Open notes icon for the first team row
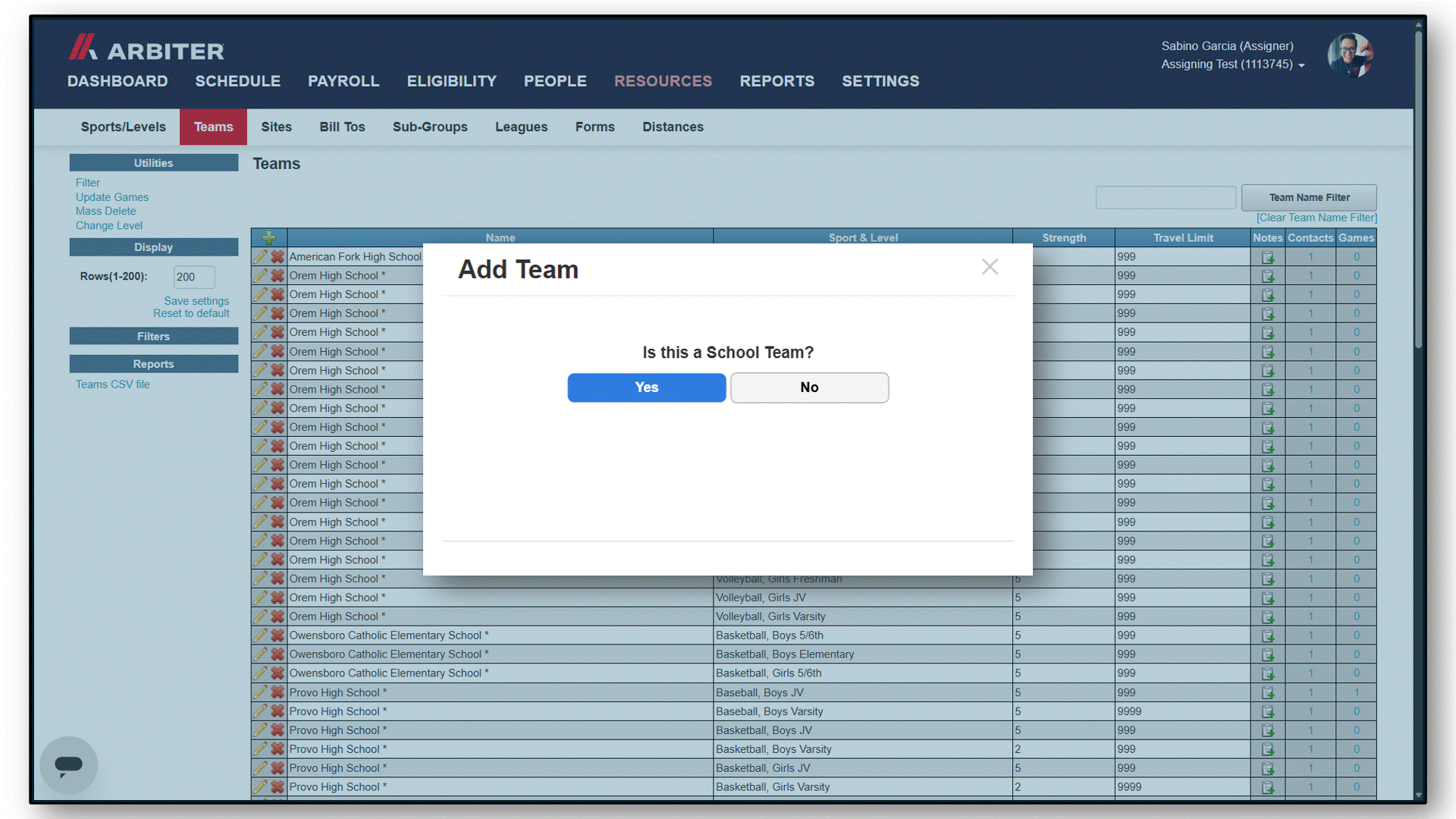Screen dimensions: 1456x819 1268,257
